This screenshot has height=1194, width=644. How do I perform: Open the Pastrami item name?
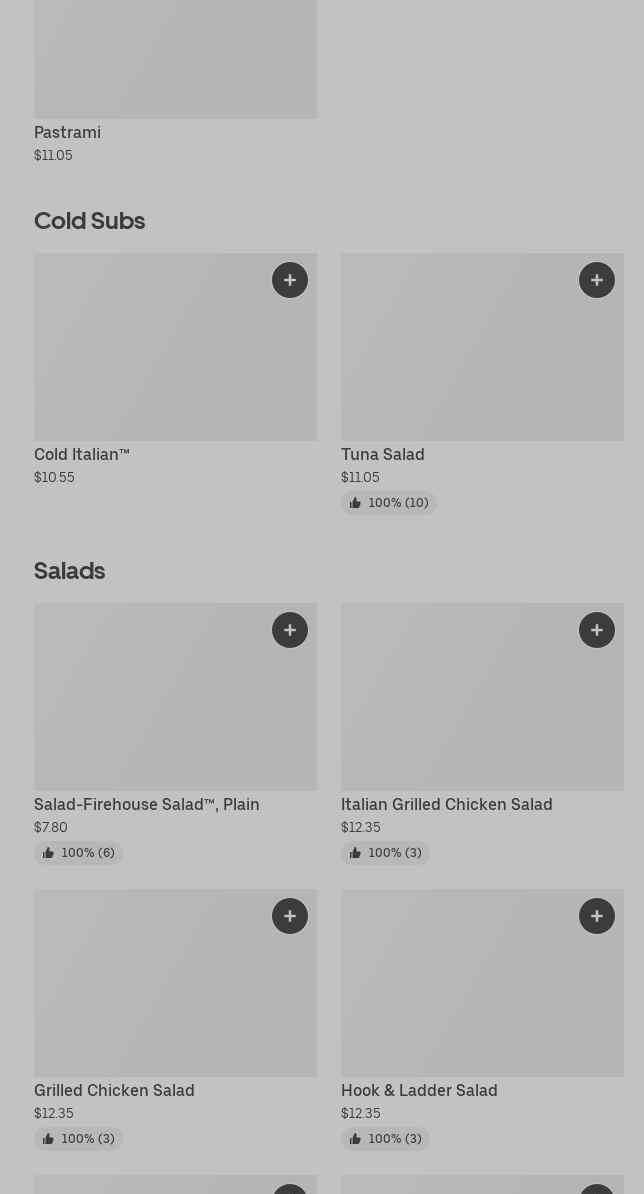67,132
